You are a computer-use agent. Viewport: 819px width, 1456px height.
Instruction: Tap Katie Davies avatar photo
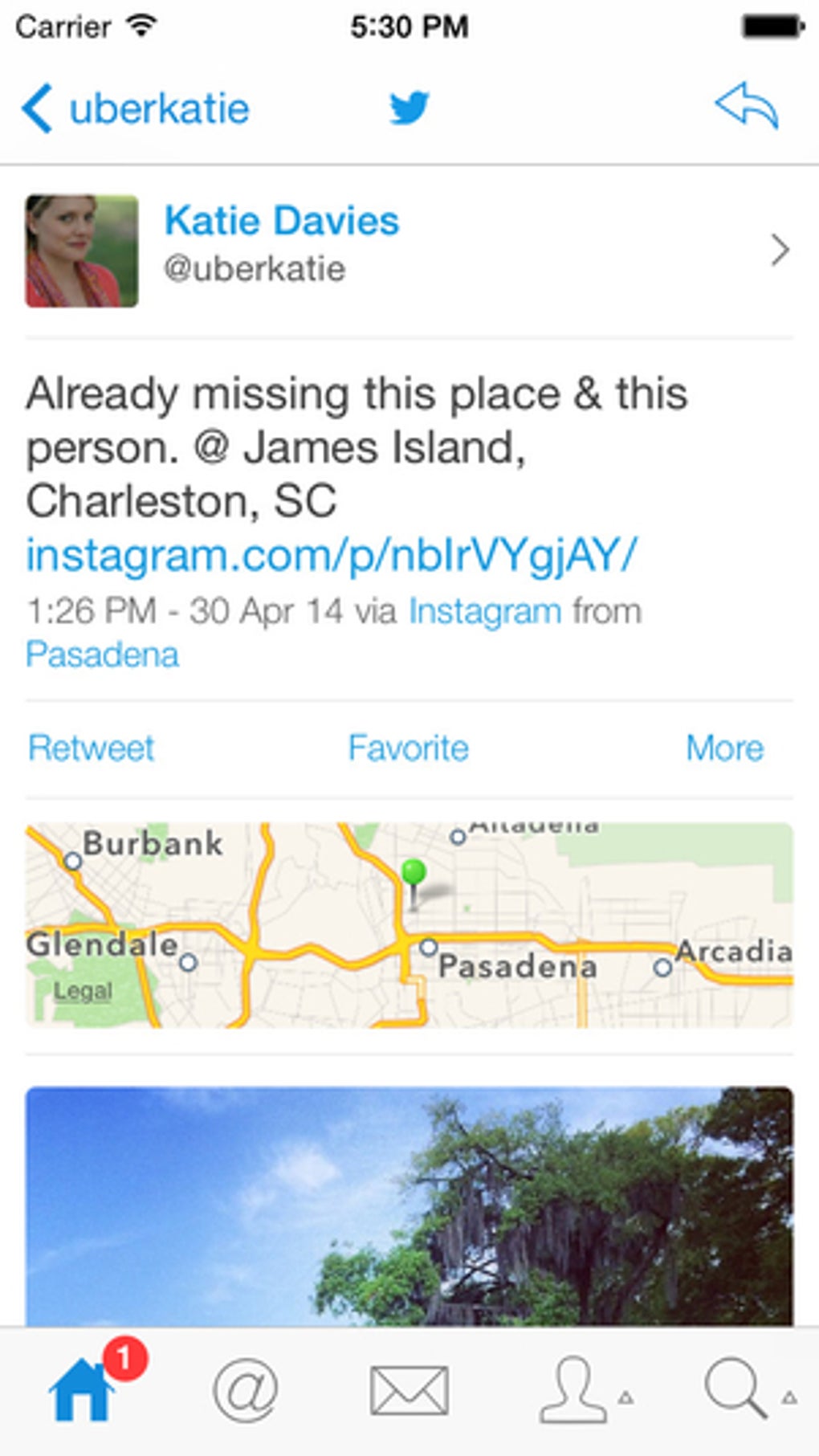82,251
